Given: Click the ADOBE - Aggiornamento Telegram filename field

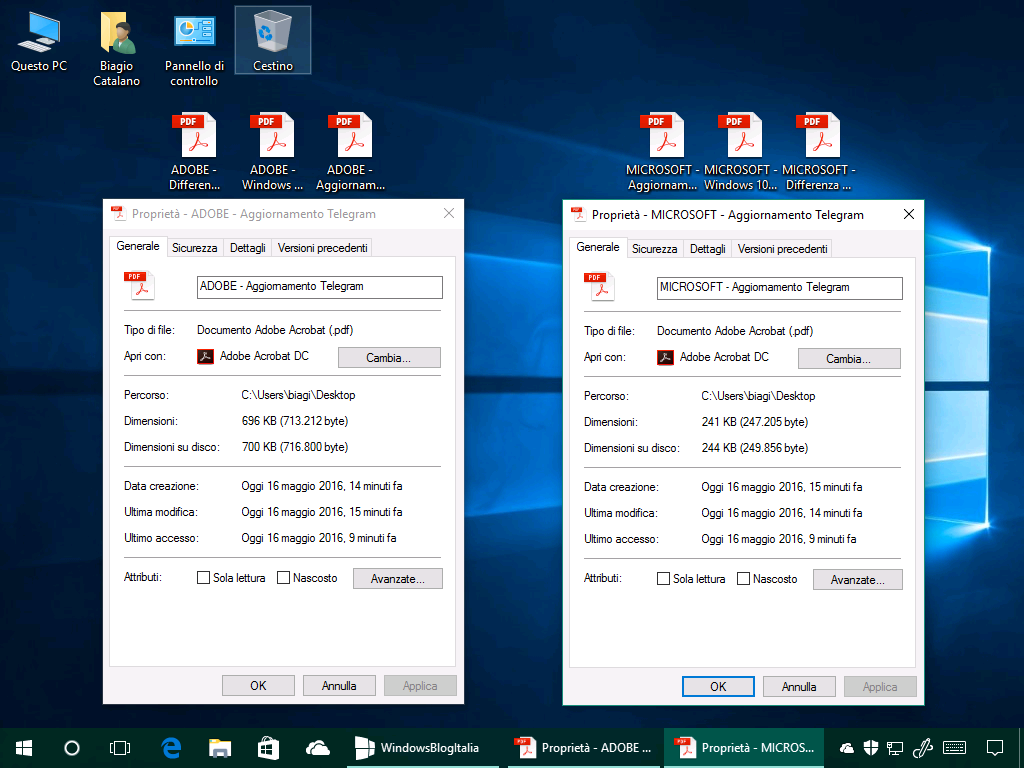Looking at the screenshot, I should pyautogui.click(x=319, y=287).
